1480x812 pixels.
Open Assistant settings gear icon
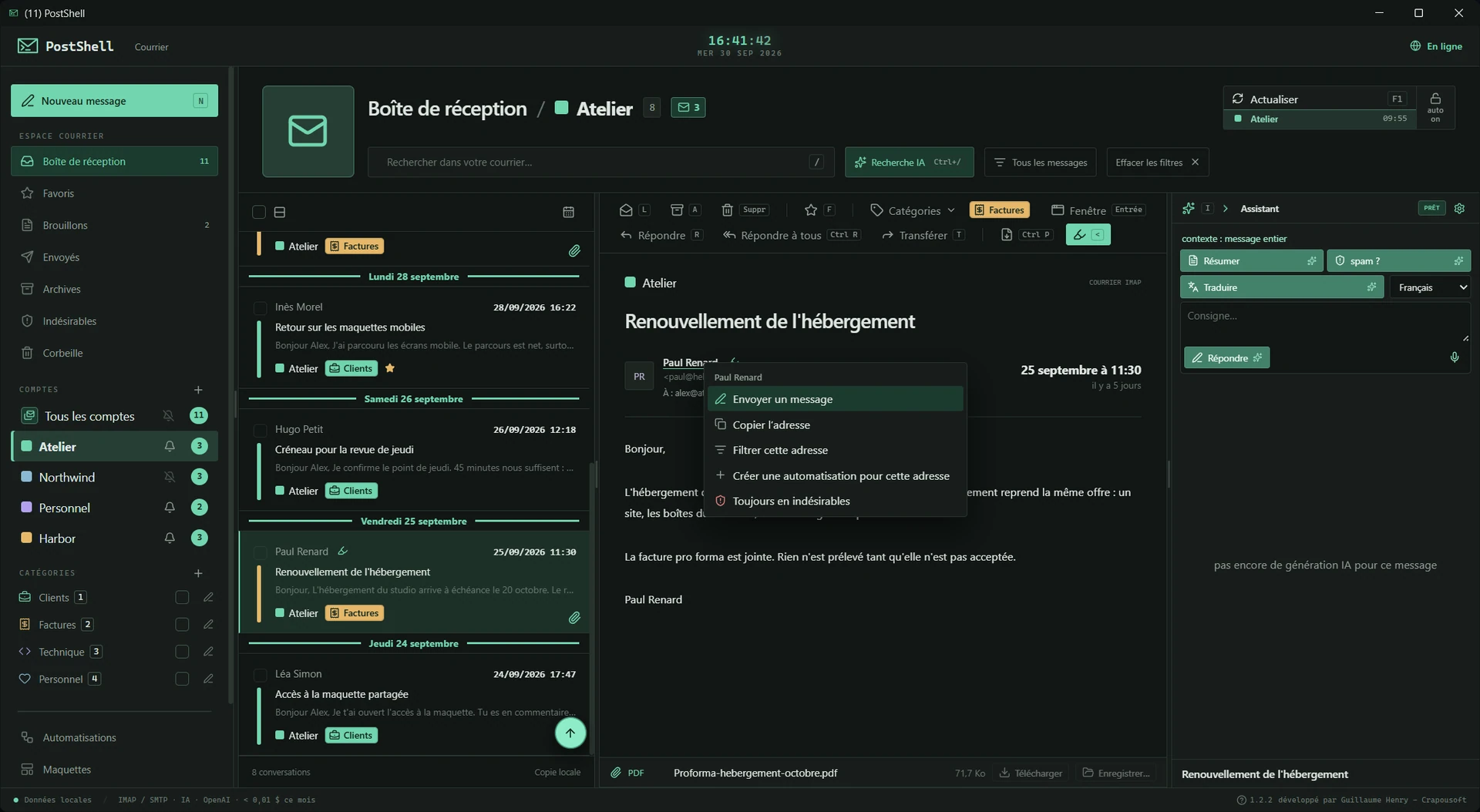1459,208
